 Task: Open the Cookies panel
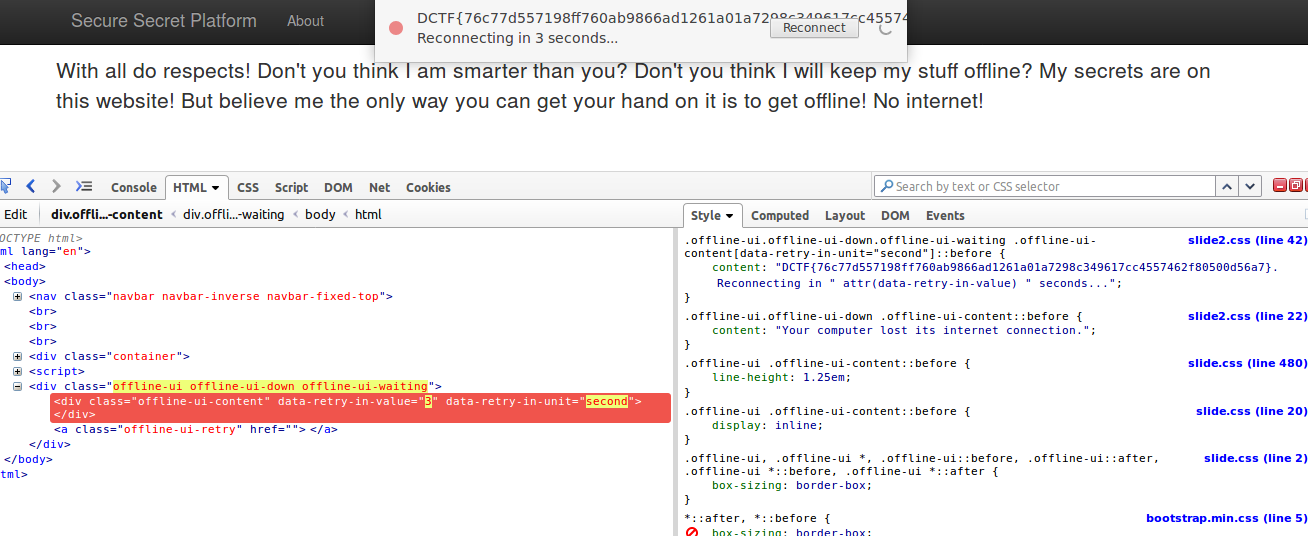pos(428,187)
